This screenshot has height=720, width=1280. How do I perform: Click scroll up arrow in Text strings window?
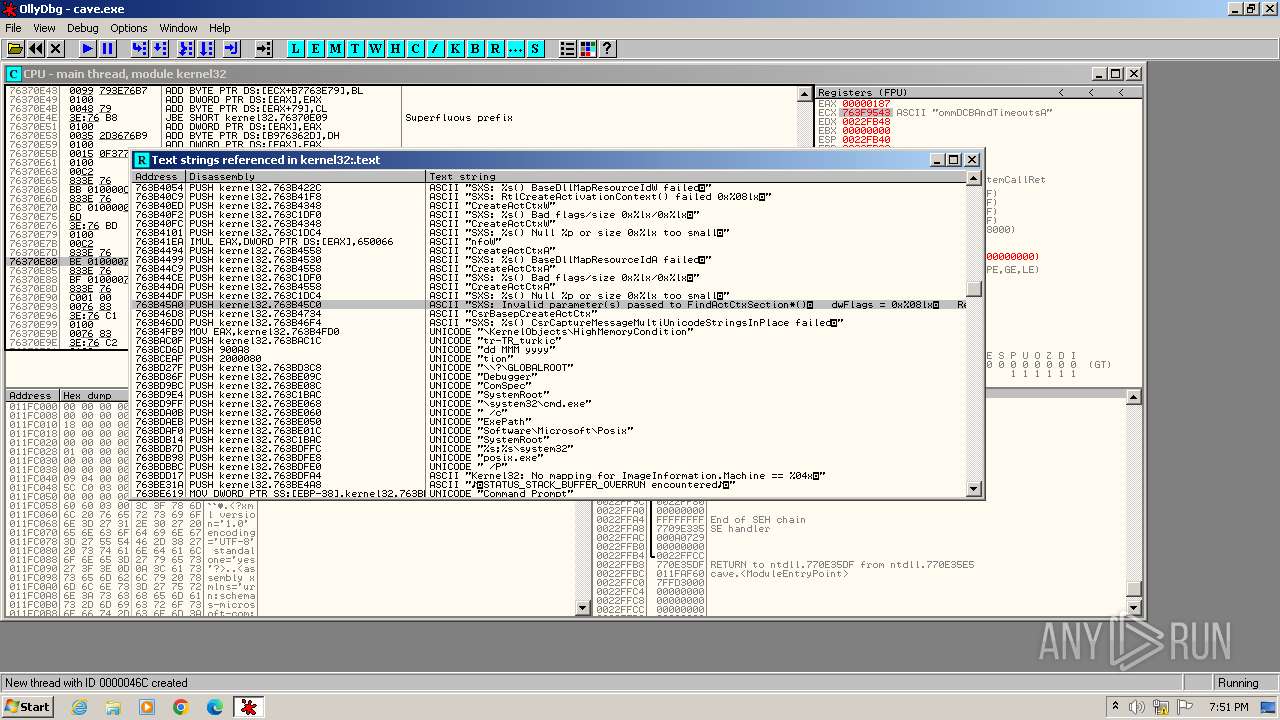click(974, 178)
